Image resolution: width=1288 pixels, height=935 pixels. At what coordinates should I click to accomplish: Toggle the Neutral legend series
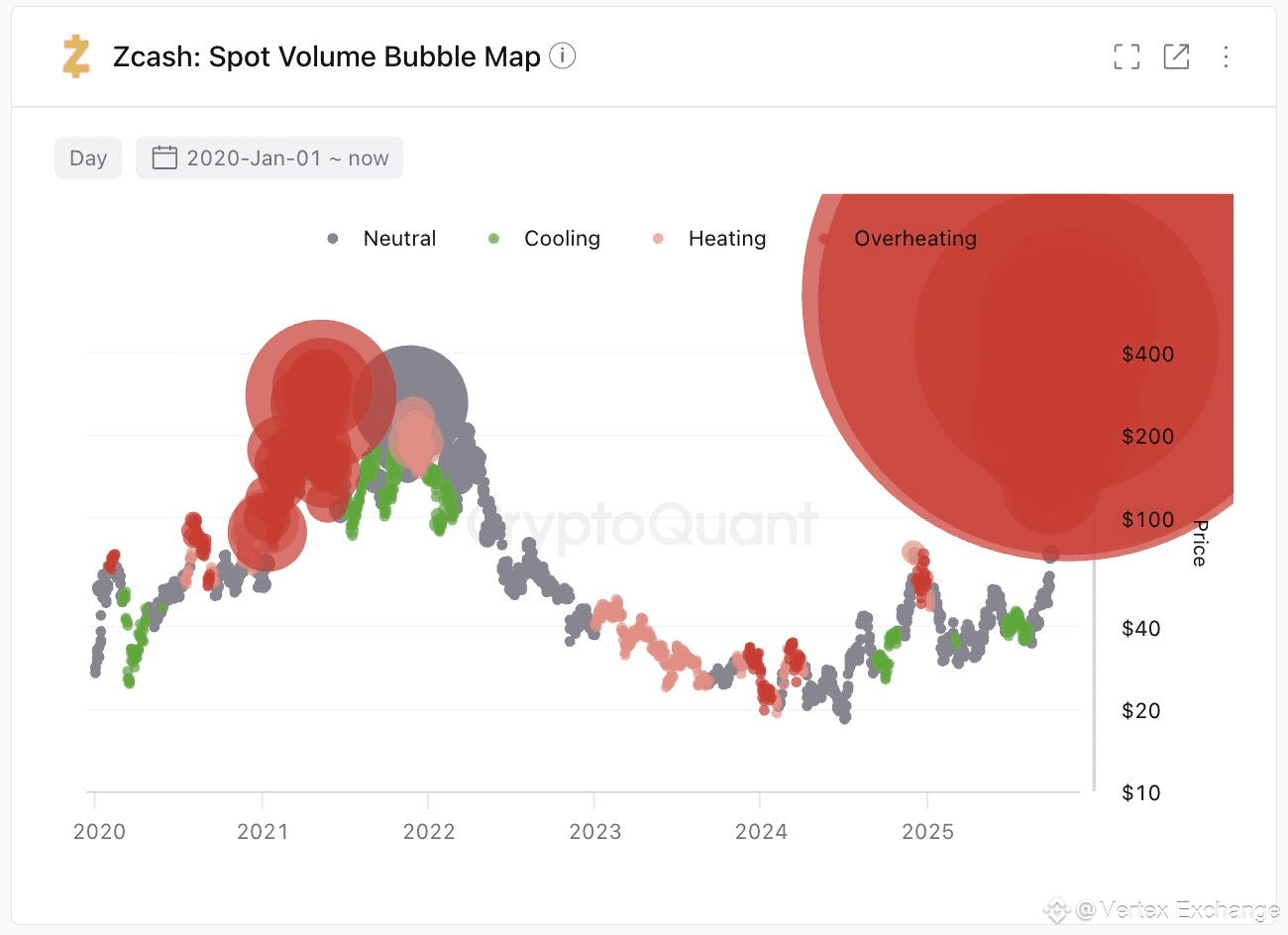[381, 239]
